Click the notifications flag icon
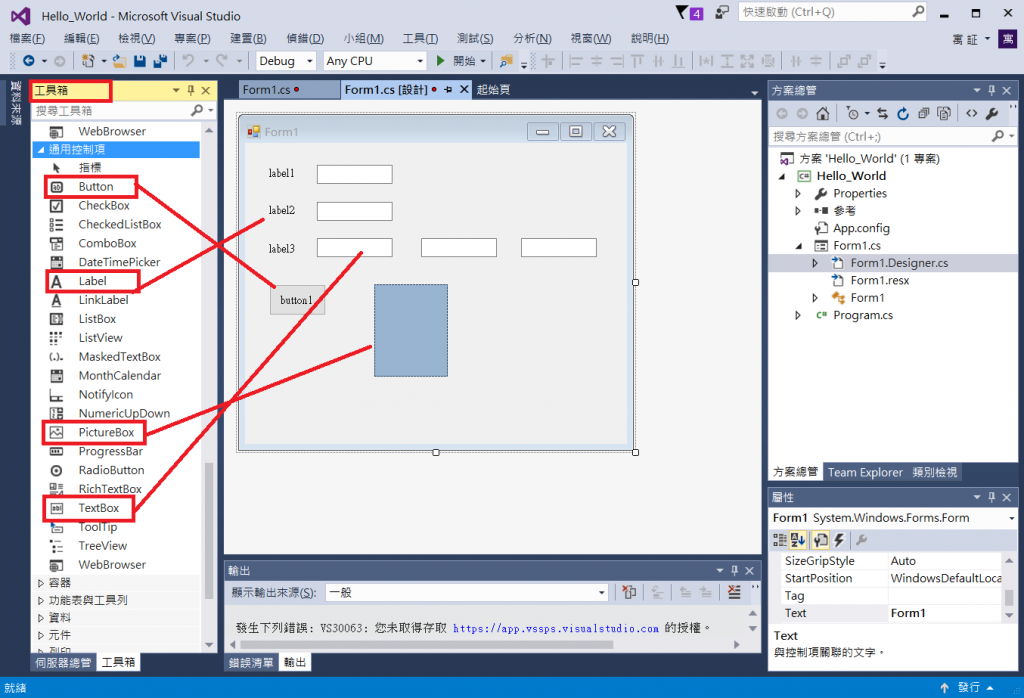The image size is (1024, 698). 682,12
